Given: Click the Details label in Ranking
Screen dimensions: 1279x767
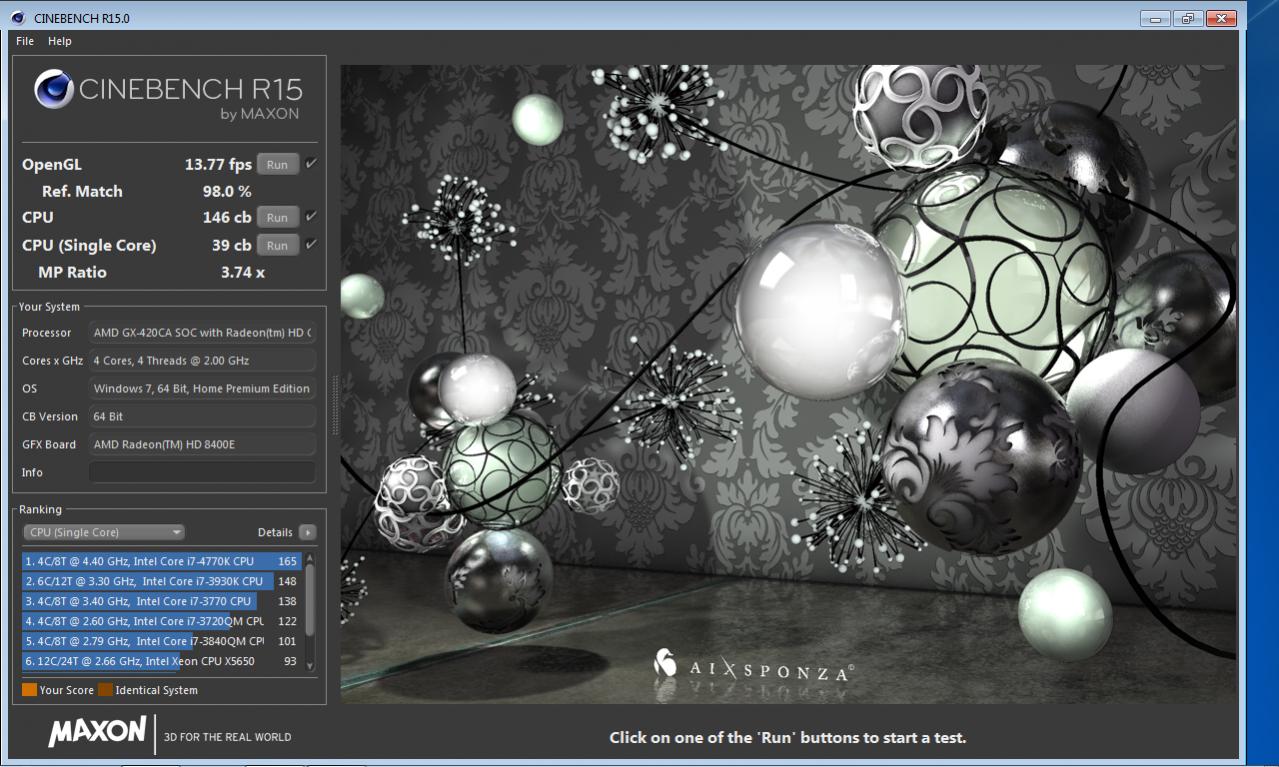Looking at the screenshot, I should coord(275,532).
